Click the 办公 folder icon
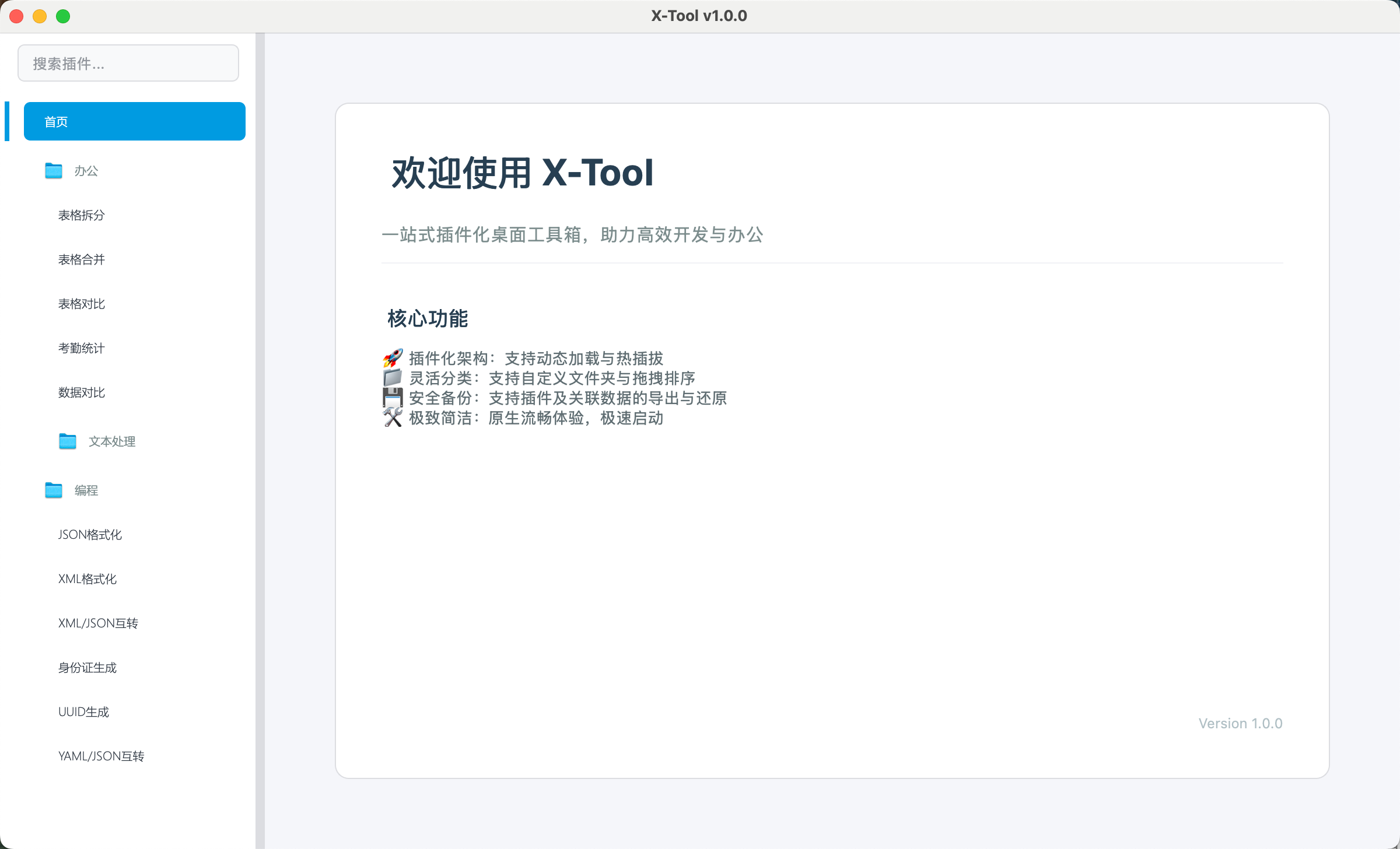 click(54, 171)
